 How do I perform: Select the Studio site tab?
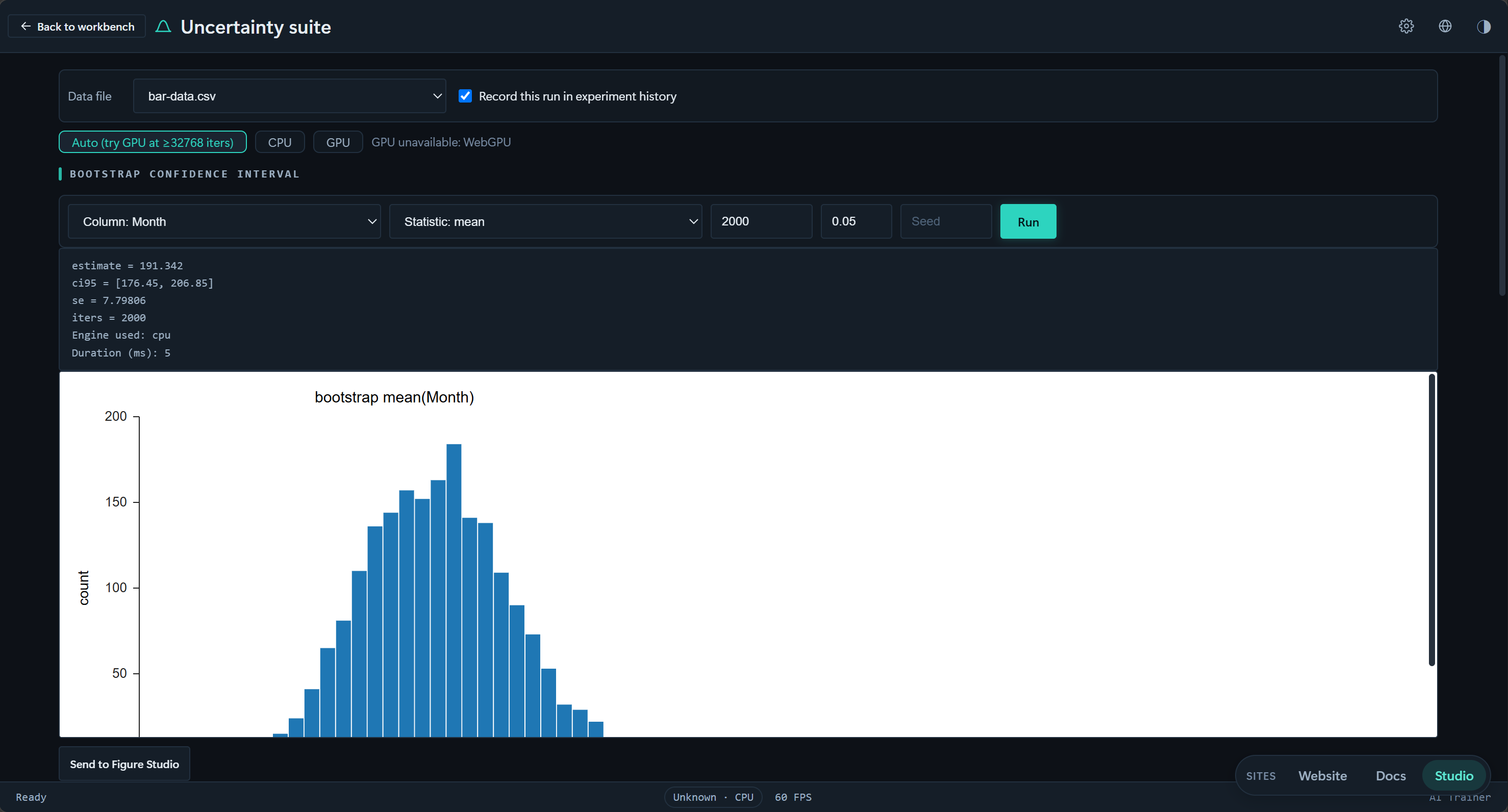[1453, 776]
